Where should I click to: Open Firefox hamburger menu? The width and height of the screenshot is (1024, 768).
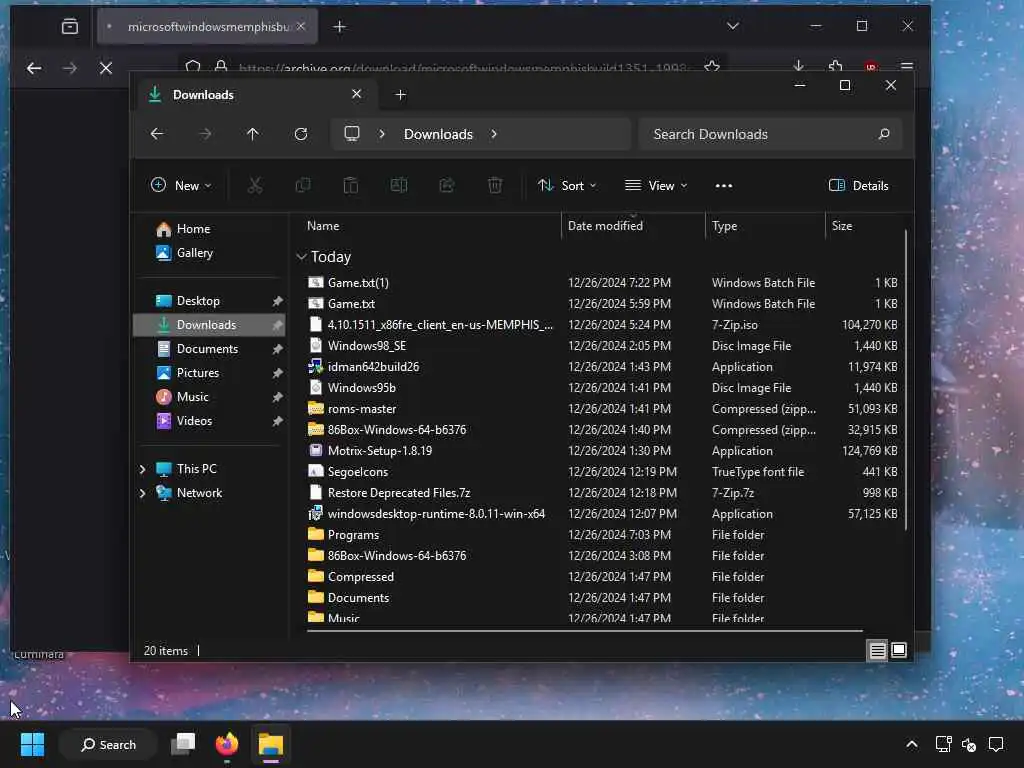pyautogui.click(x=906, y=66)
